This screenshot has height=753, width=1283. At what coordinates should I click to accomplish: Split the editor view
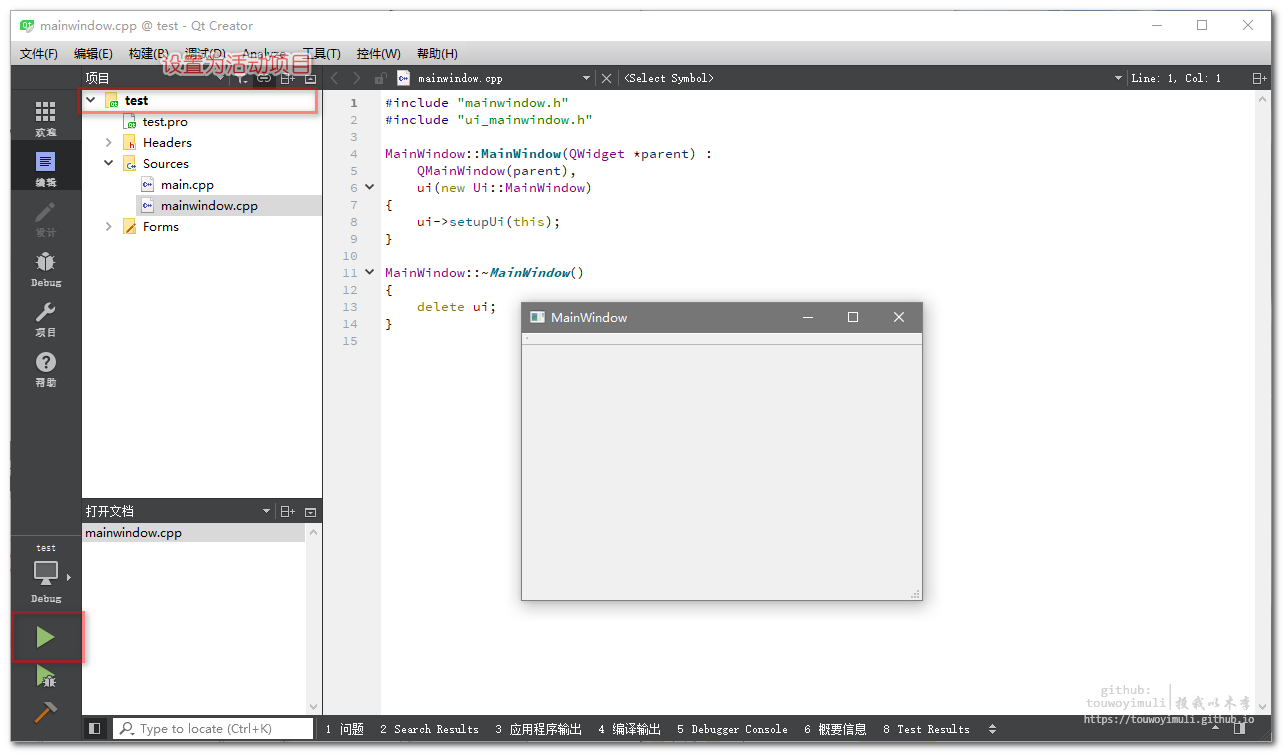pos(1259,78)
